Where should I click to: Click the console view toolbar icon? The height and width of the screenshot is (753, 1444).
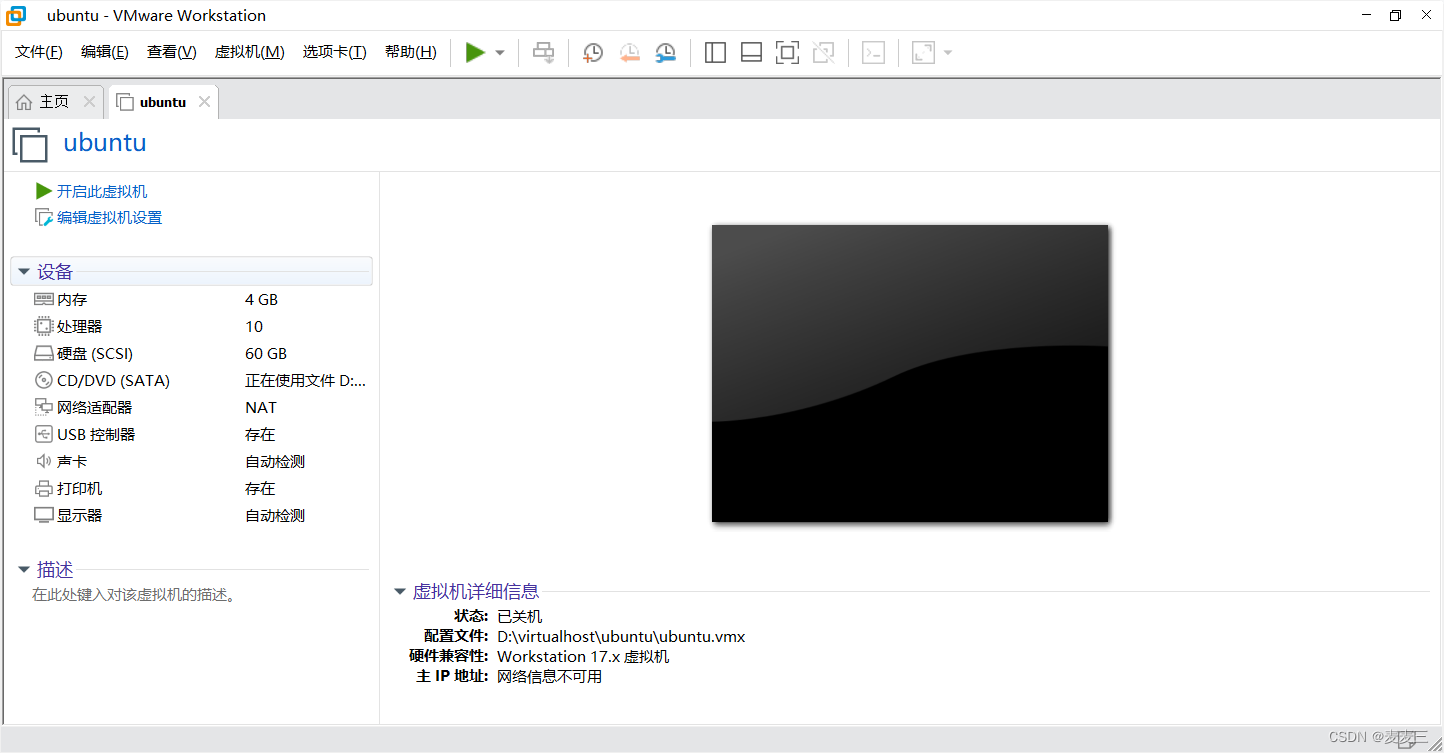point(873,52)
